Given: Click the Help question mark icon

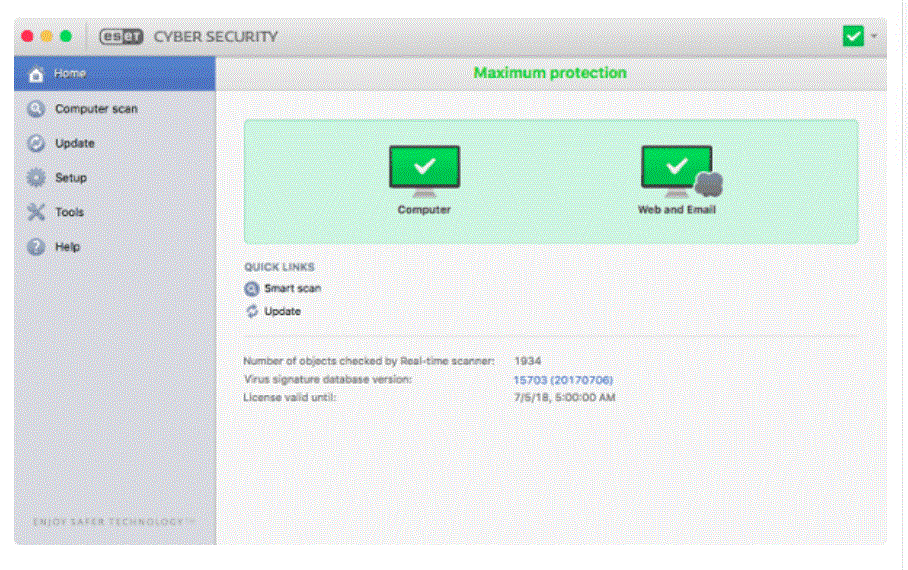Looking at the screenshot, I should 36,247.
